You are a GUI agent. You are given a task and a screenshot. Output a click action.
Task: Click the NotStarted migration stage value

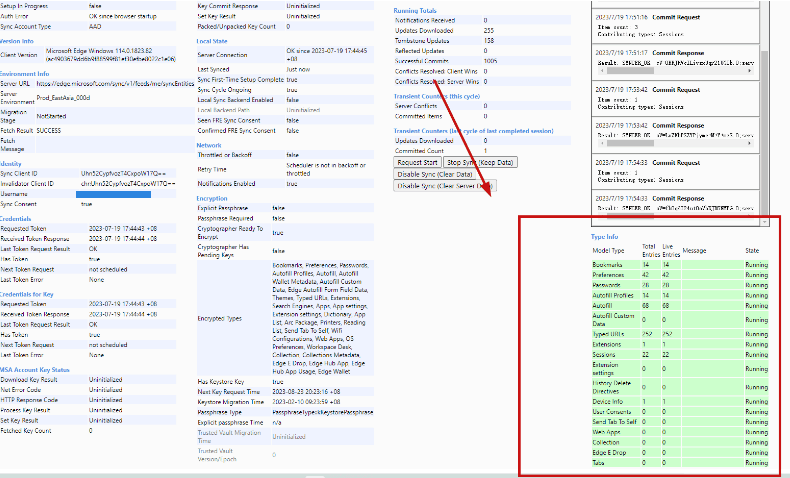click(x=51, y=116)
